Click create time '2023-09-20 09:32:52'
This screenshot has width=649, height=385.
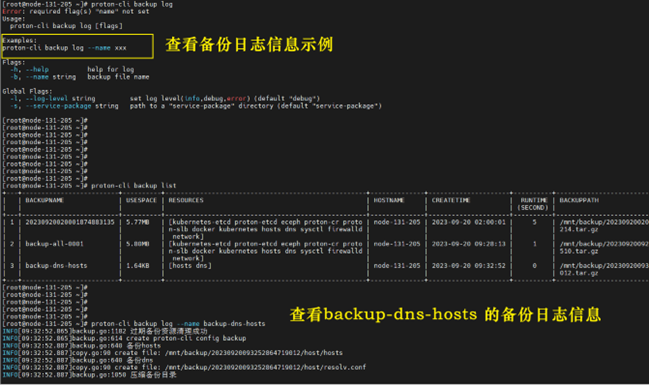pos(469,266)
